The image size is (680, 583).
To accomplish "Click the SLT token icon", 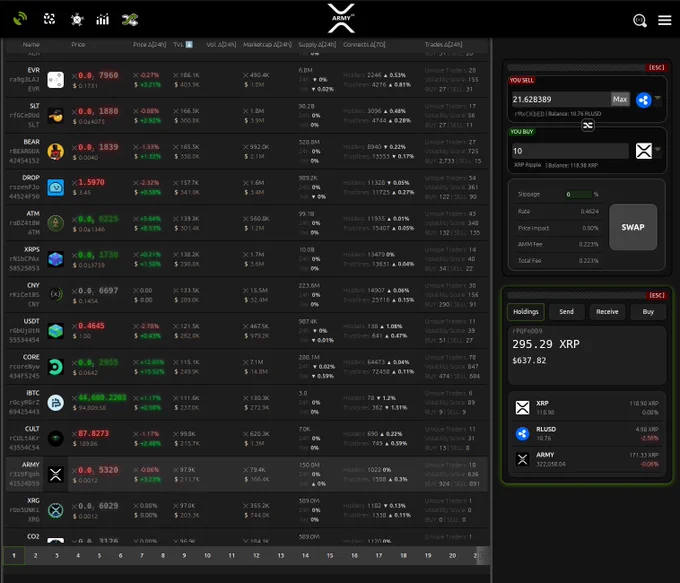I will 56,116.
